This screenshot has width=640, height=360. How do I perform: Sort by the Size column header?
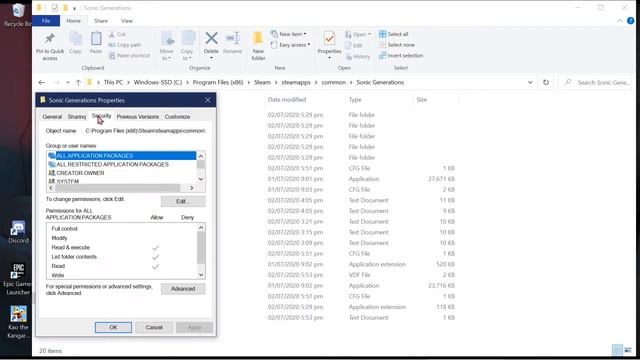coord(422,100)
